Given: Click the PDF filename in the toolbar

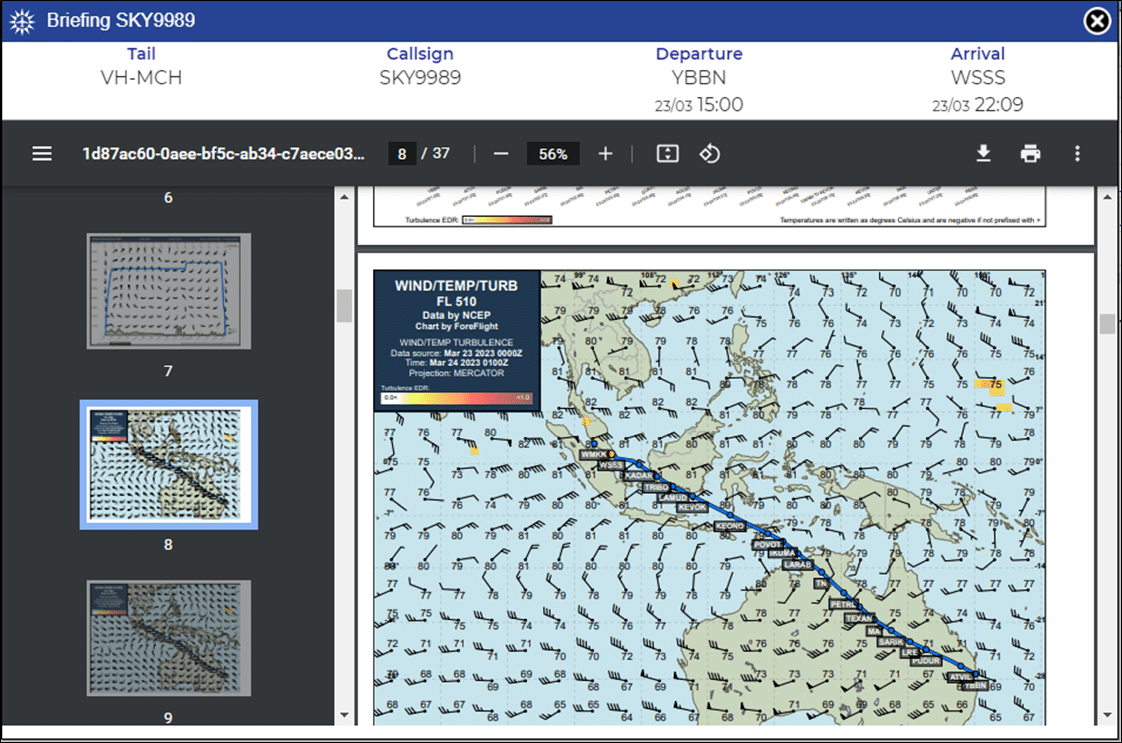Looking at the screenshot, I should click(220, 153).
